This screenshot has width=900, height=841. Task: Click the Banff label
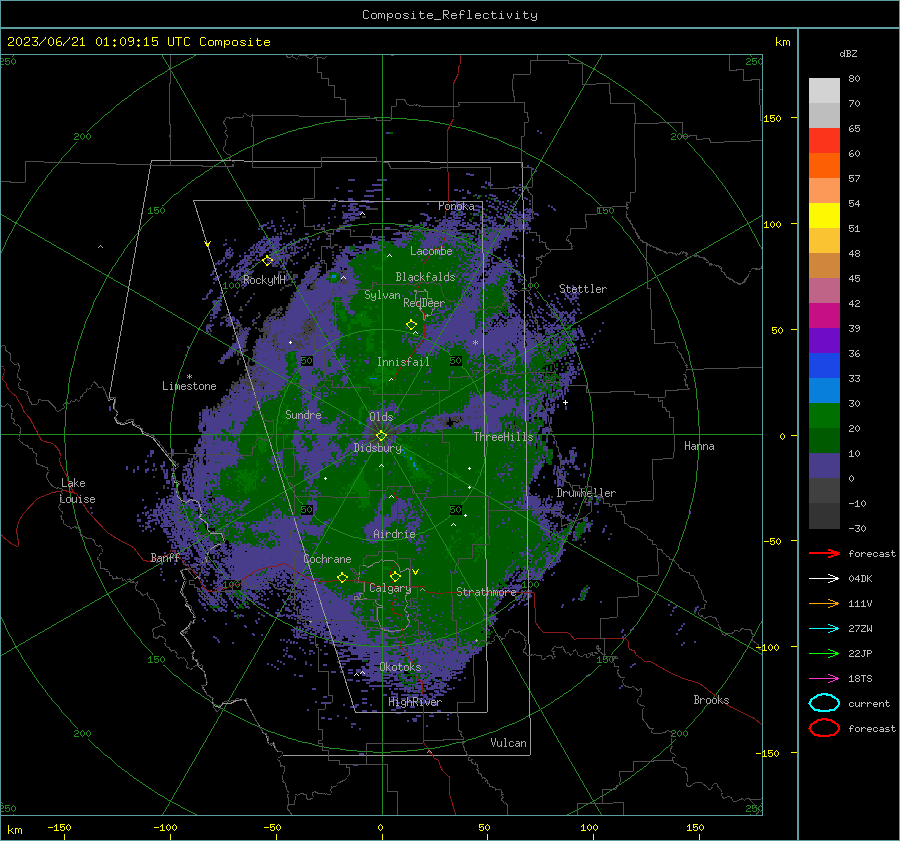(x=165, y=557)
